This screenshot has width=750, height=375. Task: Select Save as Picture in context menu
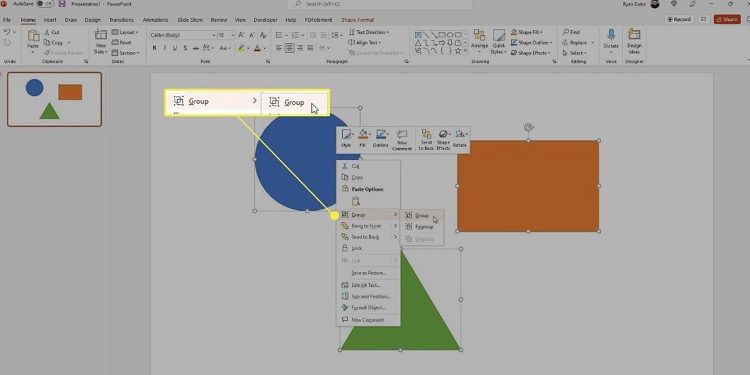369,273
